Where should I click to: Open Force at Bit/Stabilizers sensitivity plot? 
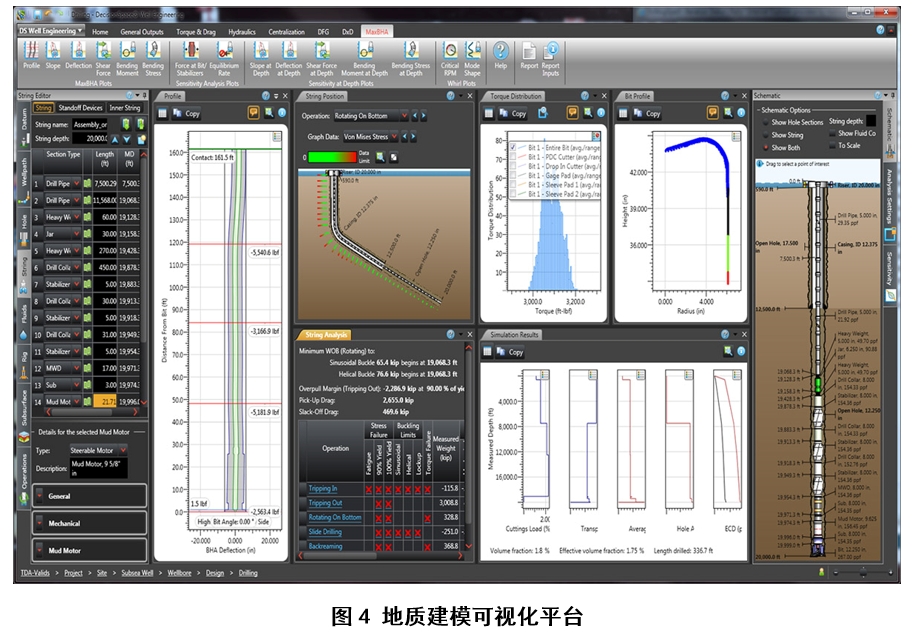pyautogui.click(x=190, y=59)
